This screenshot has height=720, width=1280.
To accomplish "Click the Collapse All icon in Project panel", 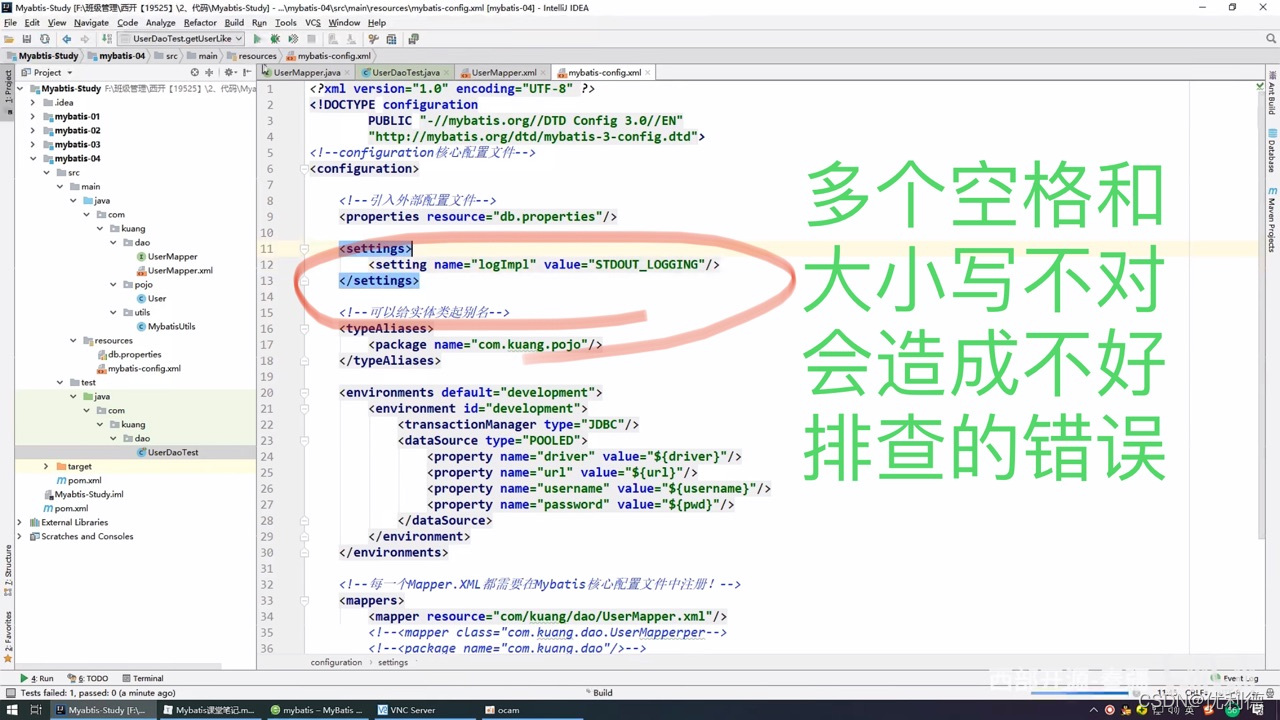I will pos(209,72).
